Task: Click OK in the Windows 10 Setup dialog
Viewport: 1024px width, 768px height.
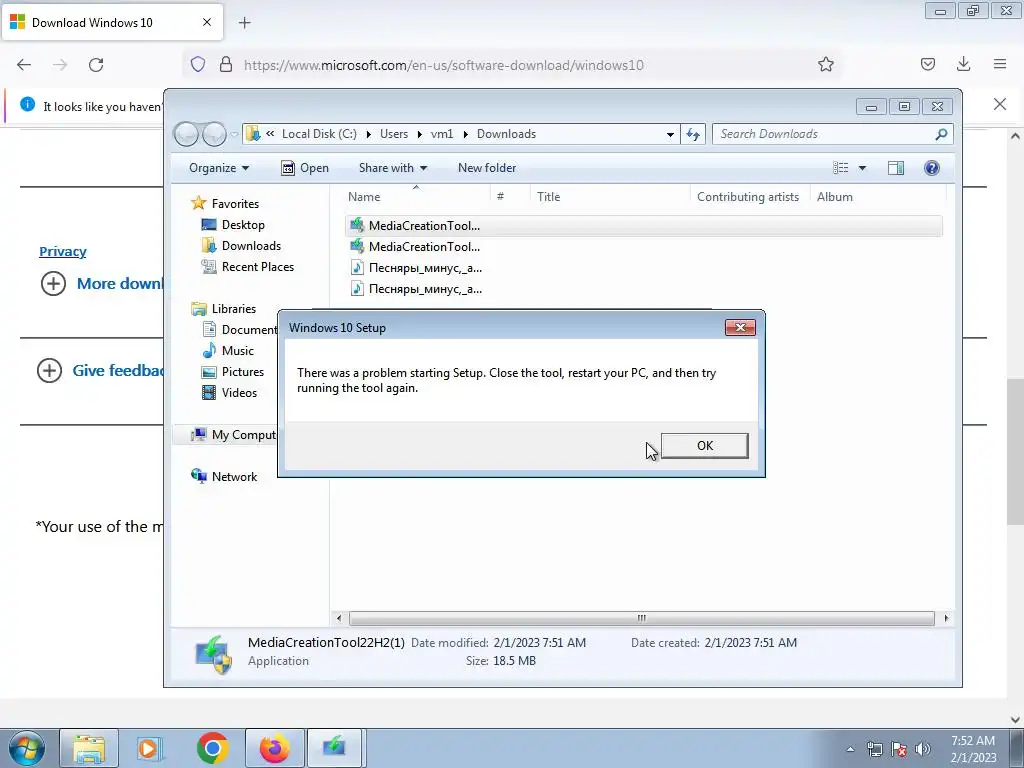Action: click(705, 445)
